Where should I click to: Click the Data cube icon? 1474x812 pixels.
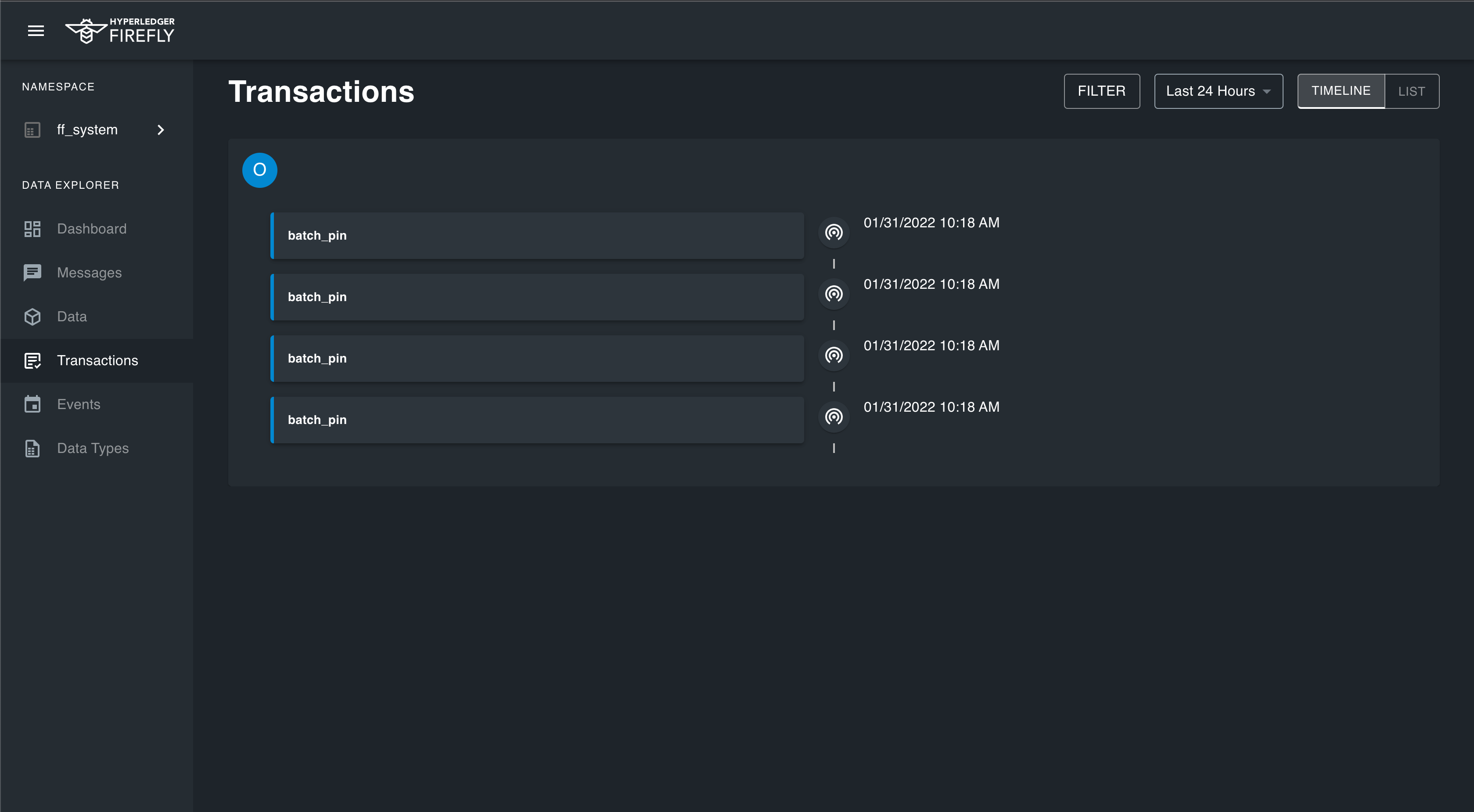pyautogui.click(x=32, y=316)
